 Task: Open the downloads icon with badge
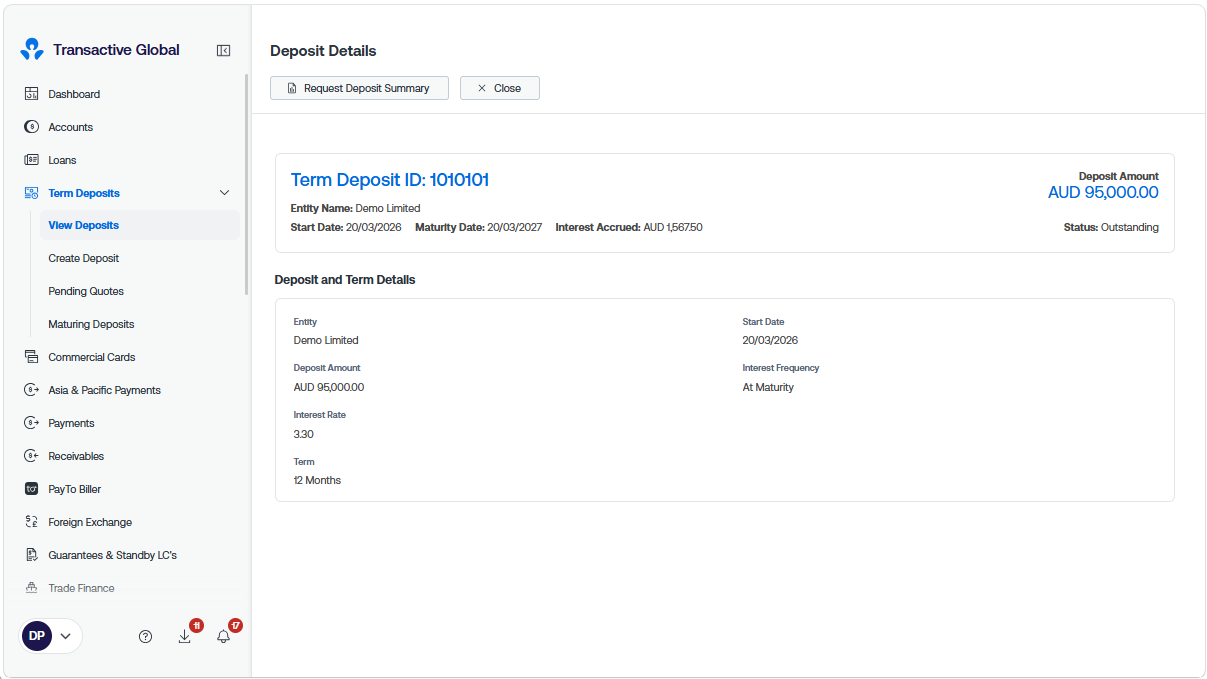click(185, 636)
